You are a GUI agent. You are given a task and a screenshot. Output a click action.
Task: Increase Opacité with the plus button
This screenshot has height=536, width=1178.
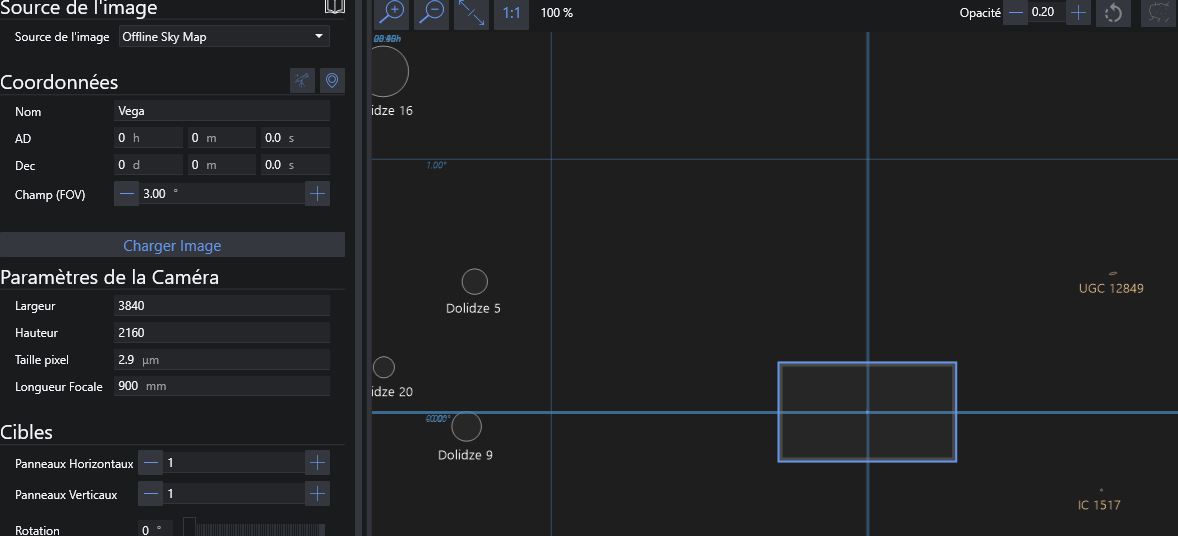[x=1078, y=13]
